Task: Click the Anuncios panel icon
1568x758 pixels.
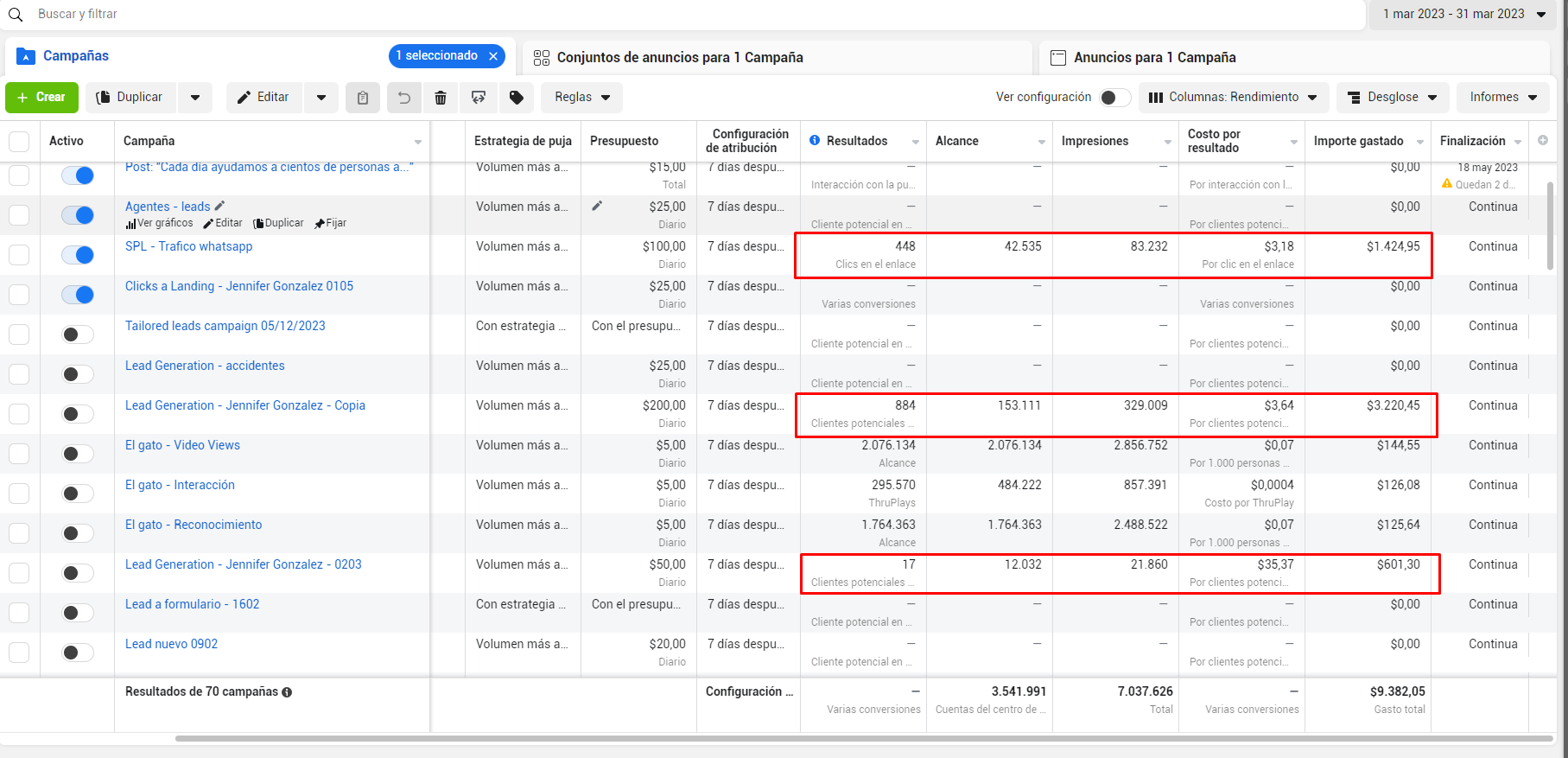Action: coord(1057,58)
